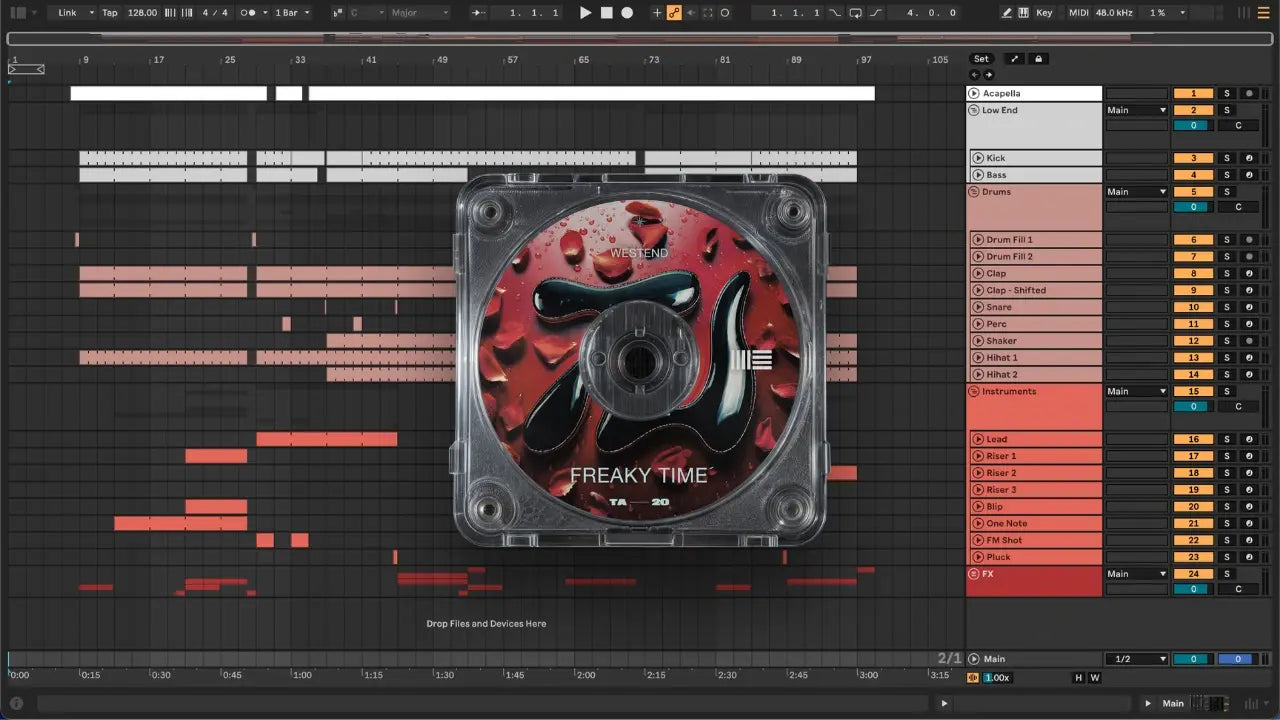Screen dimensions: 1280x720
Task: Click the 128.00 tempo field
Action: pyautogui.click(x=142, y=13)
